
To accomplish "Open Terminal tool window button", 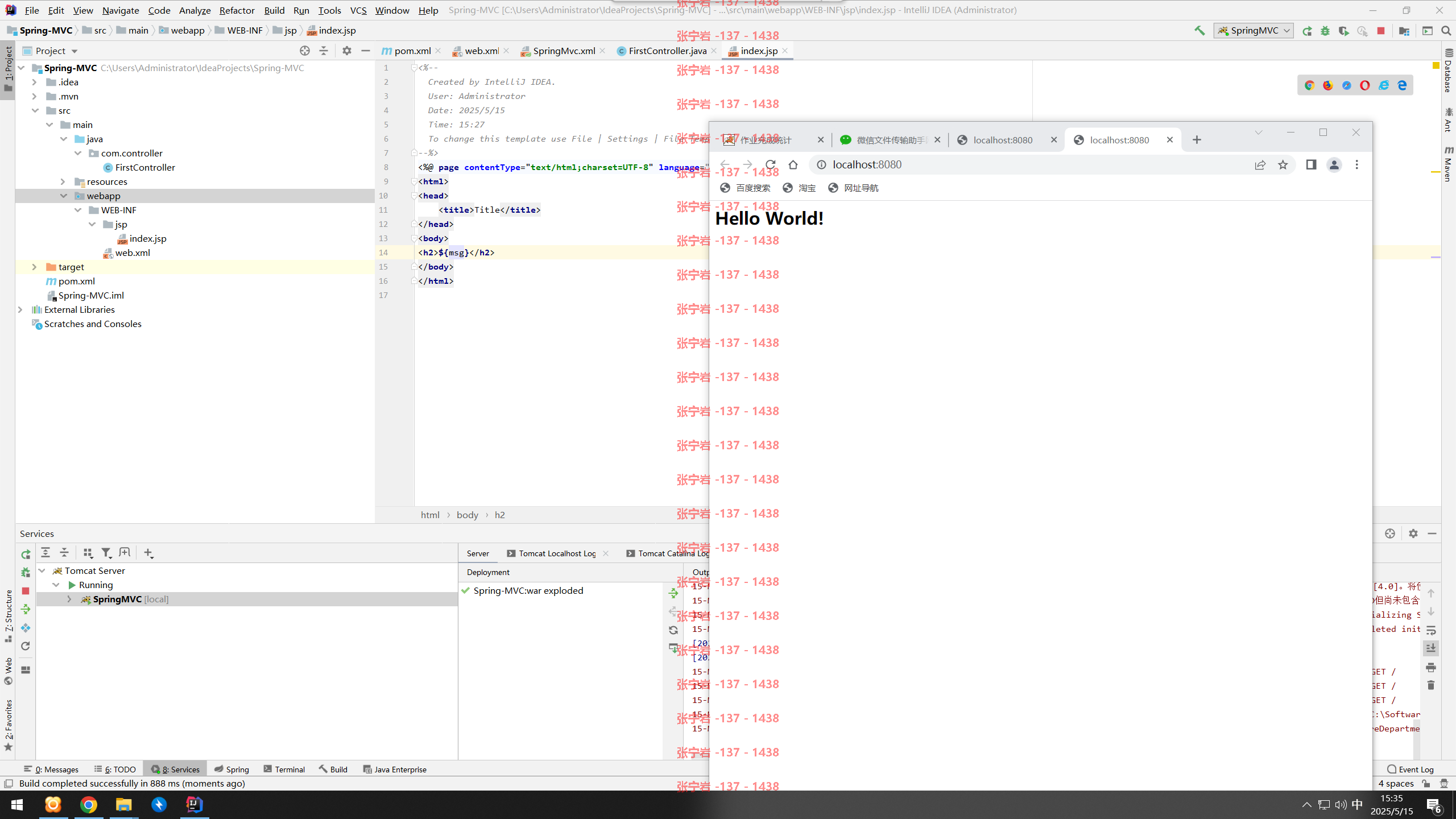I will 284,770.
